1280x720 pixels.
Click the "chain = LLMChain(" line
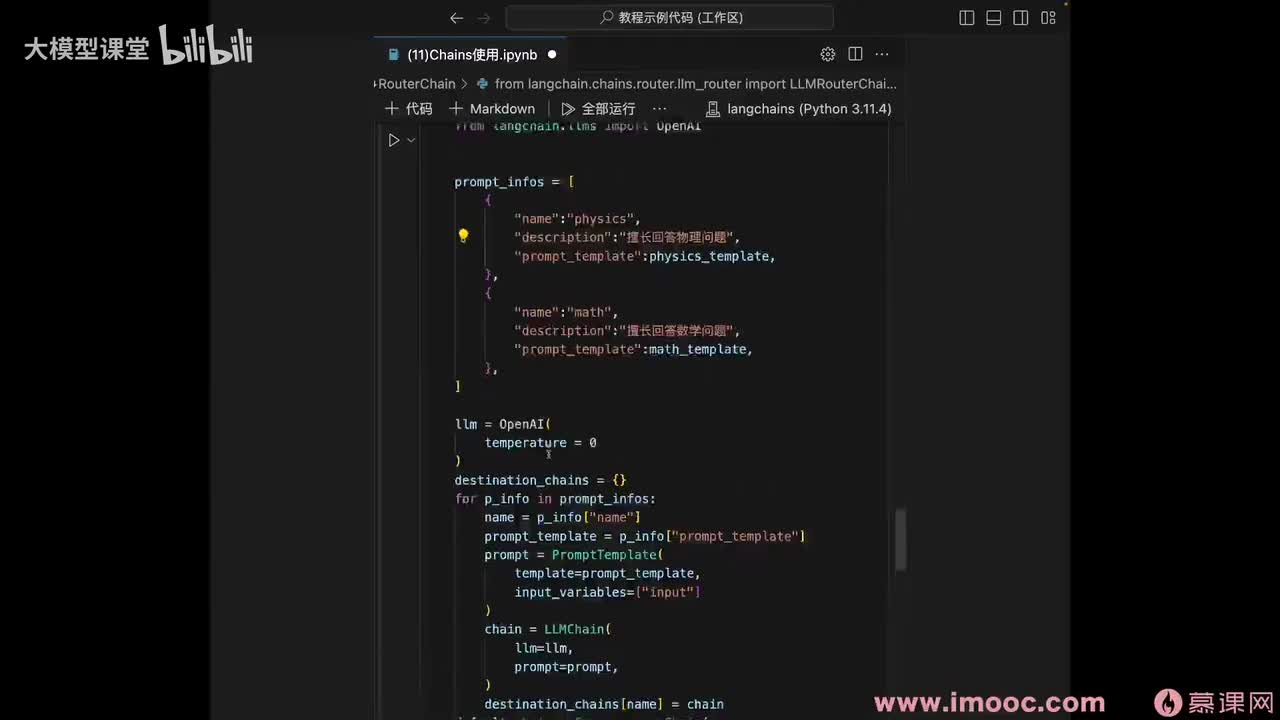(548, 629)
